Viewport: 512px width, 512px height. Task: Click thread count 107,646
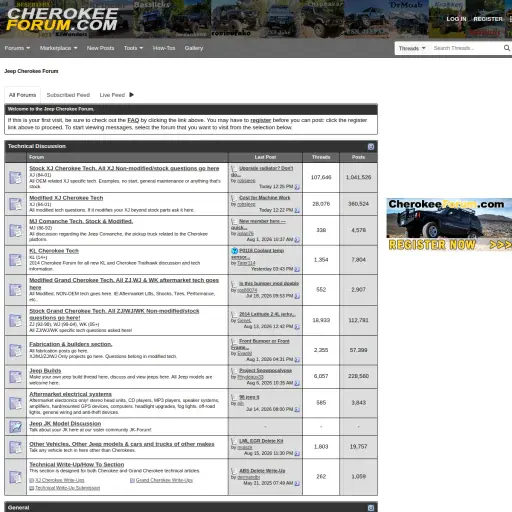[321, 177]
